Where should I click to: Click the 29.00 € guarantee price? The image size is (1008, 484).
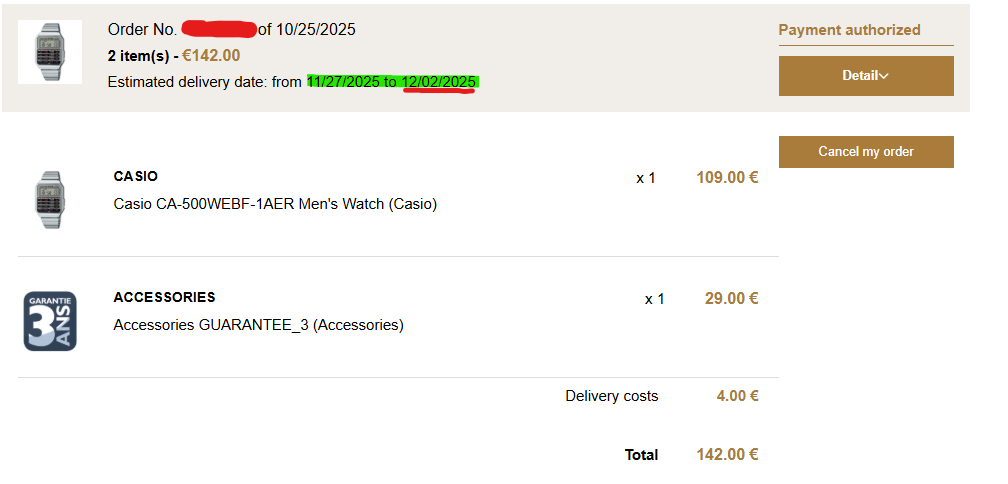pyautogui.click(x=731, y=298)
